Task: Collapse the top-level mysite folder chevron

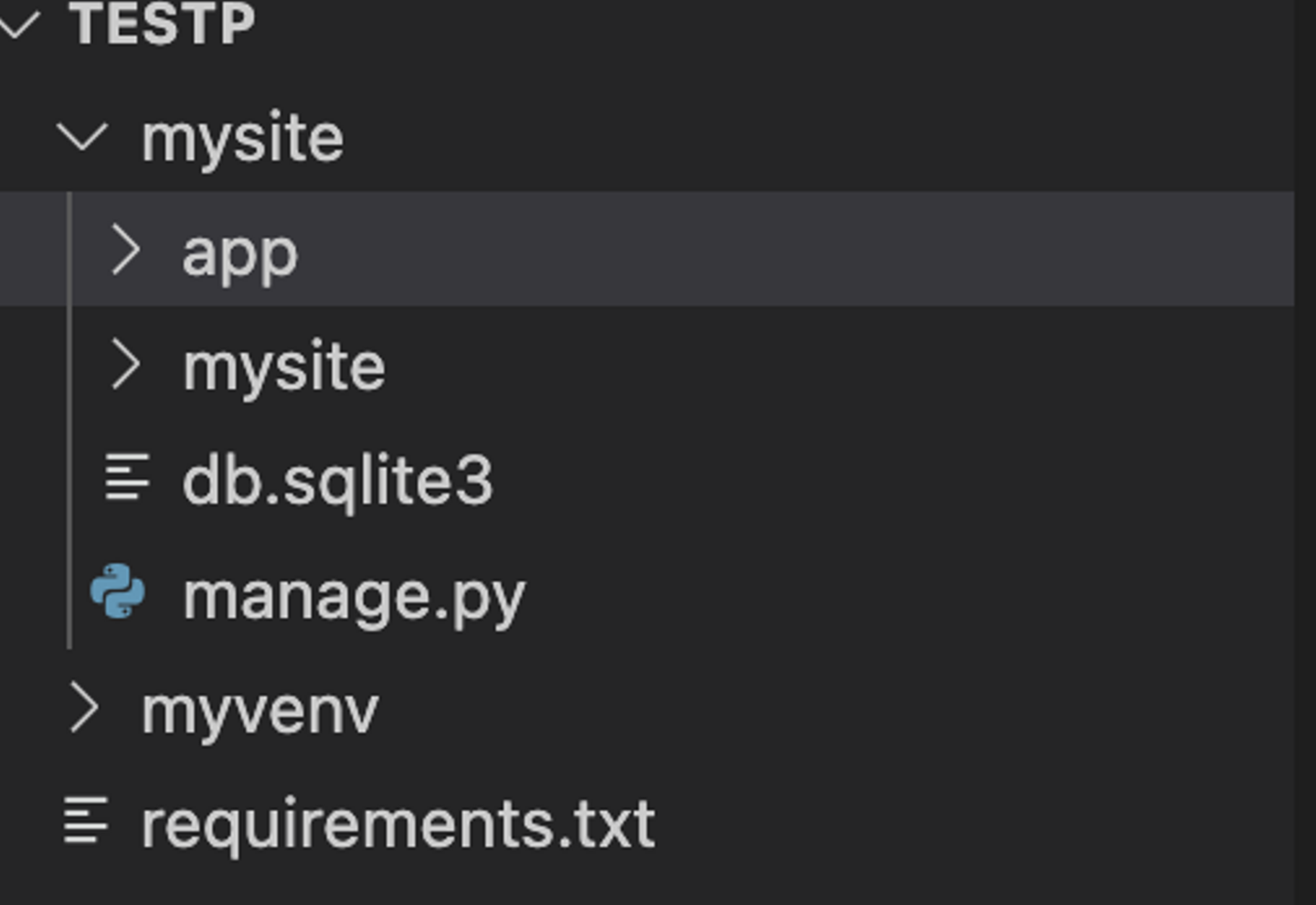Action: click(x=82, y=138)
